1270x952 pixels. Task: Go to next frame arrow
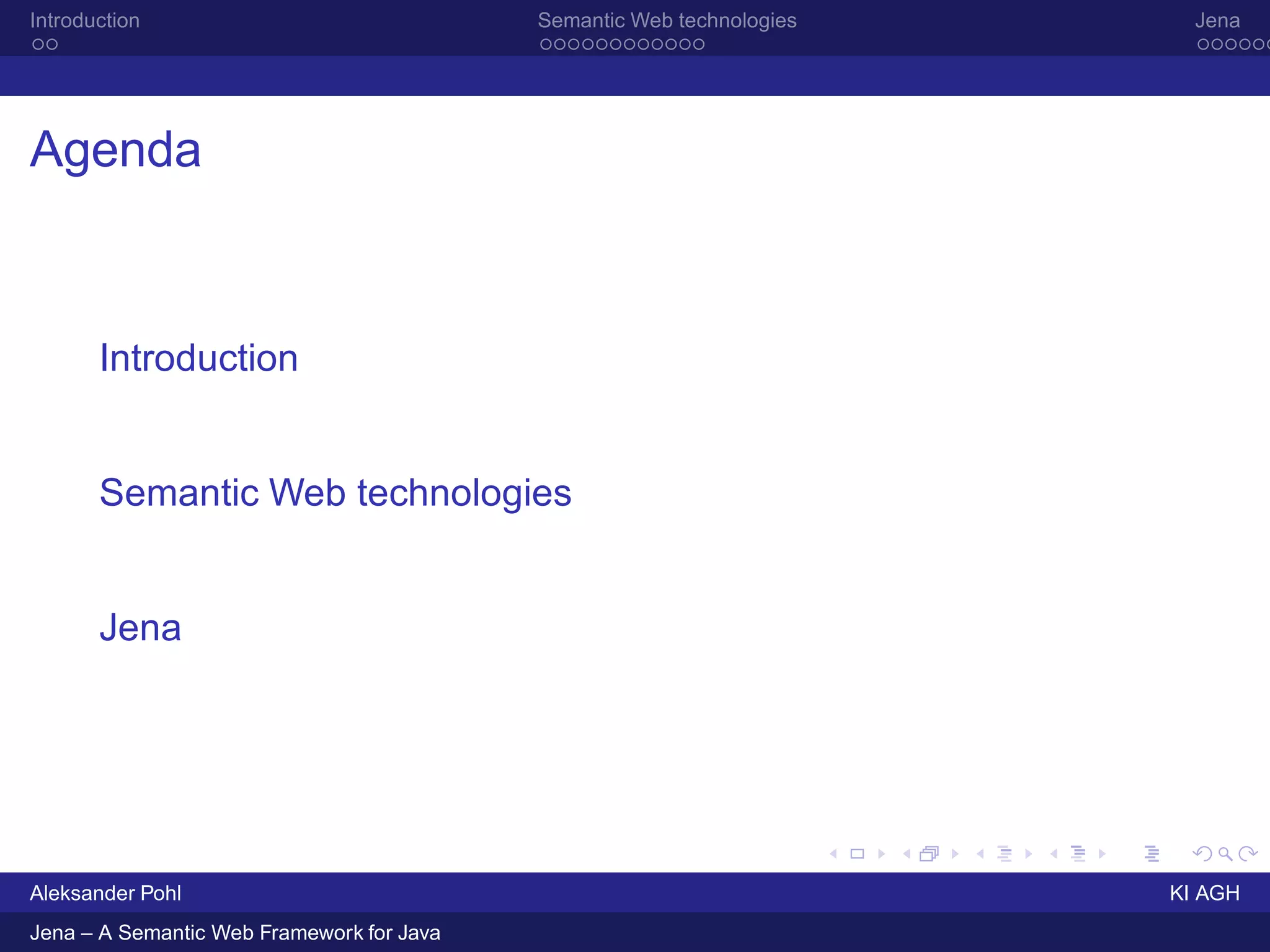click(x=955, y=854)
